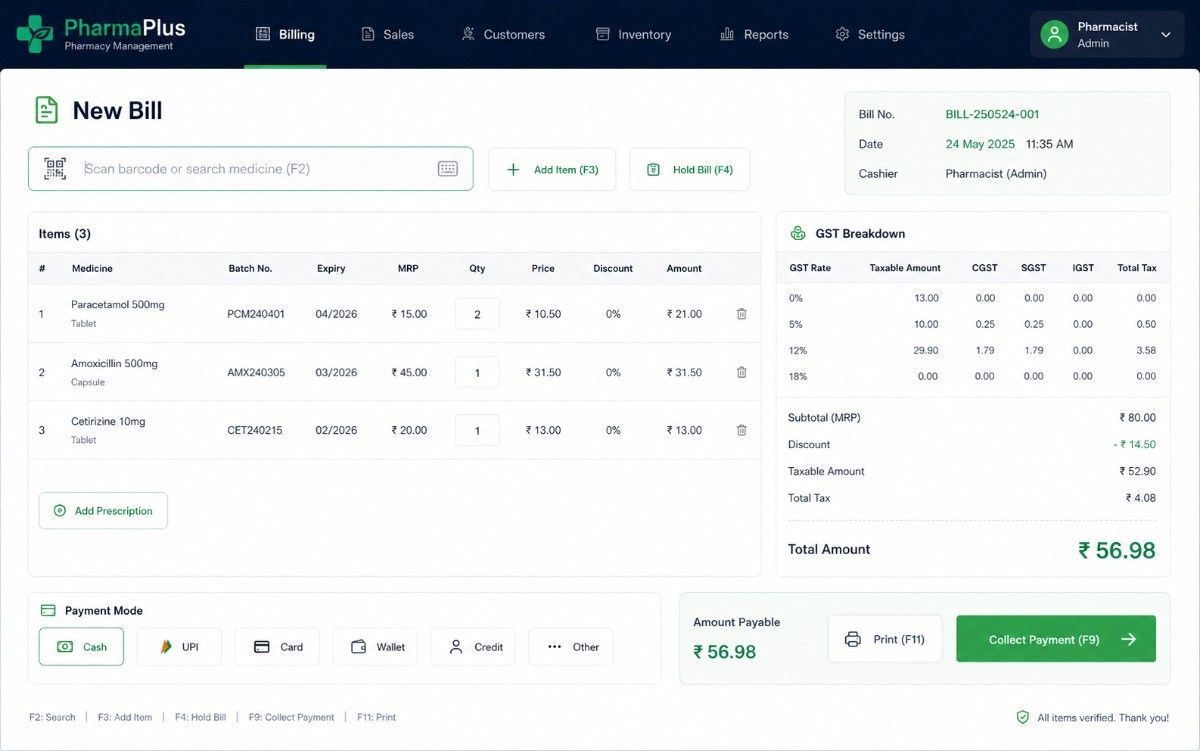This screenshot has width=1200, height=751.
Task: Click the ₹ 45.00 MRP cell
Action: [x=409, y=372]
